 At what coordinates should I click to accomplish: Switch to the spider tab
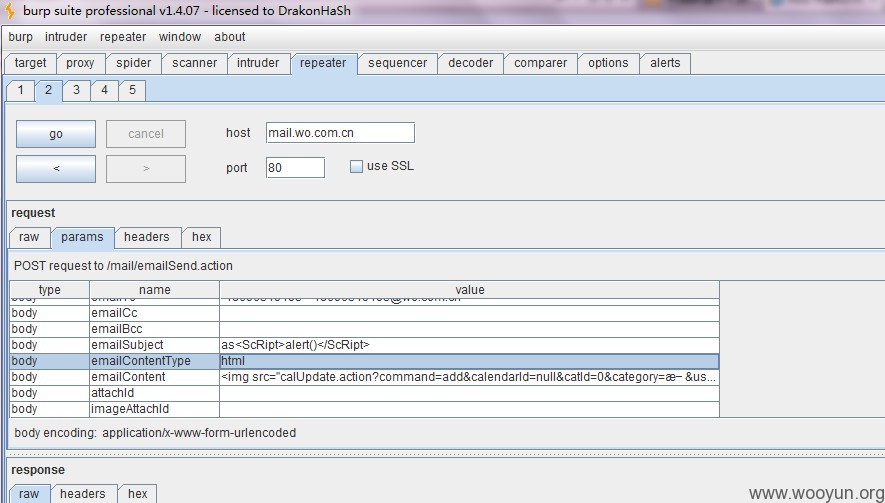point(134,63)
